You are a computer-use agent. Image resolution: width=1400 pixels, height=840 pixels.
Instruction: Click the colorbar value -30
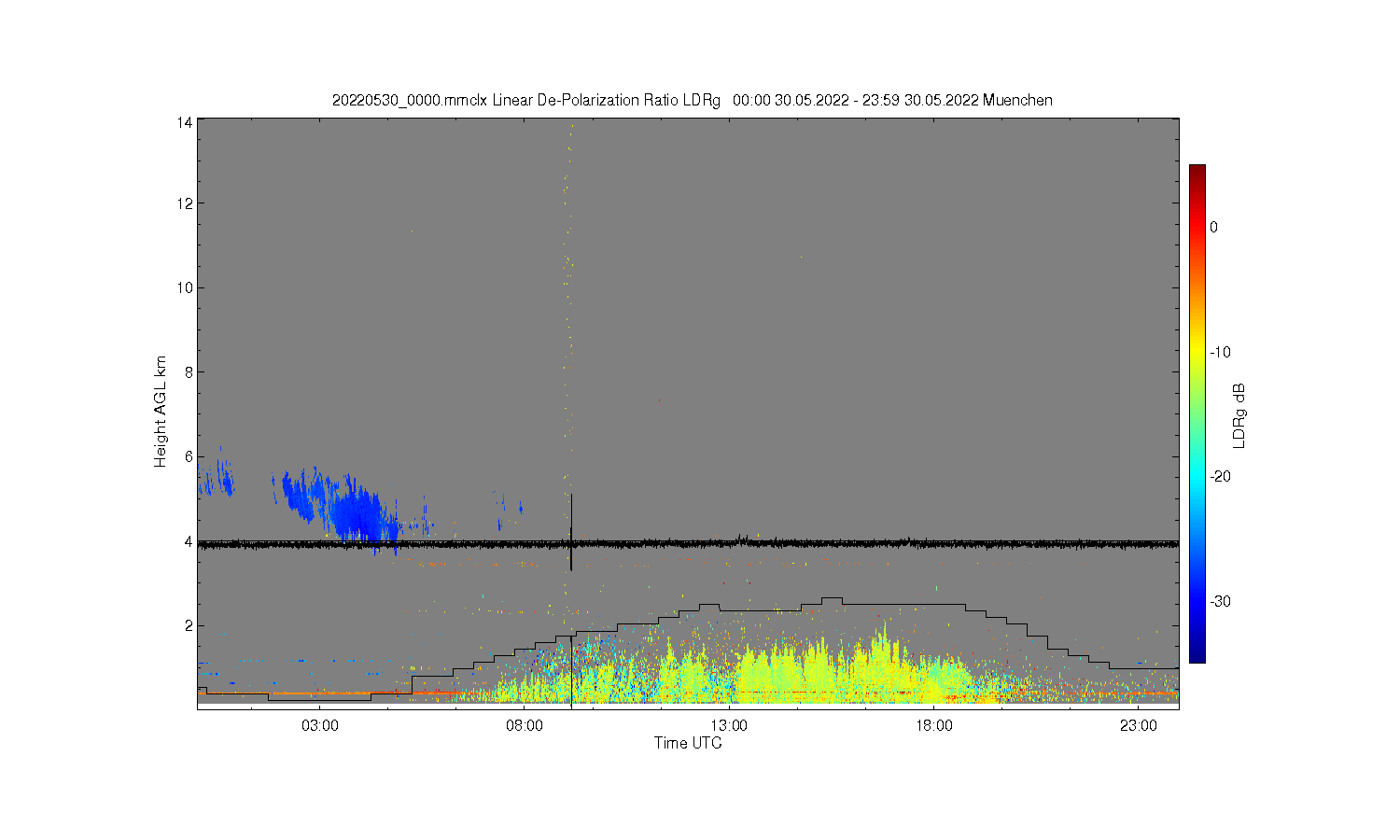click(x=1220, y=601)
